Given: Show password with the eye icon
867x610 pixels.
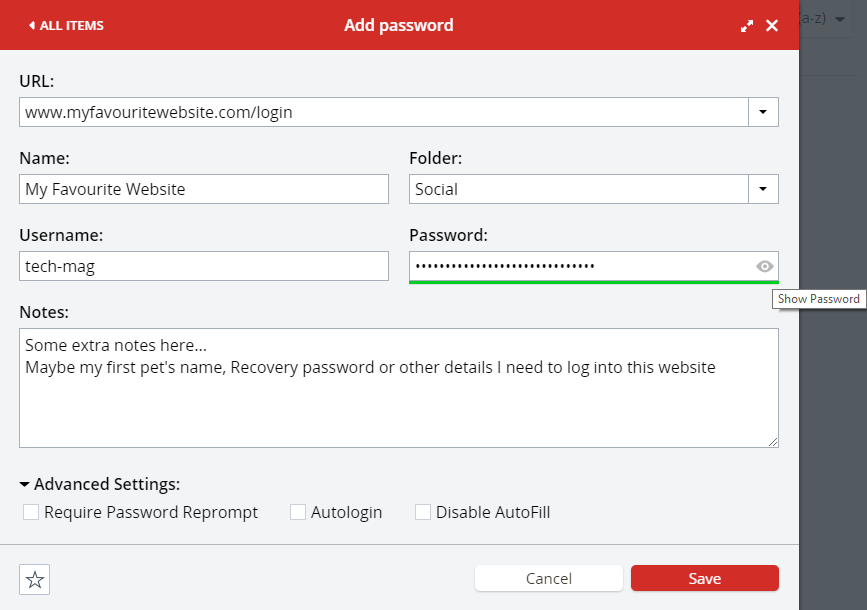Looking at the screenshot, I should 764,267.
